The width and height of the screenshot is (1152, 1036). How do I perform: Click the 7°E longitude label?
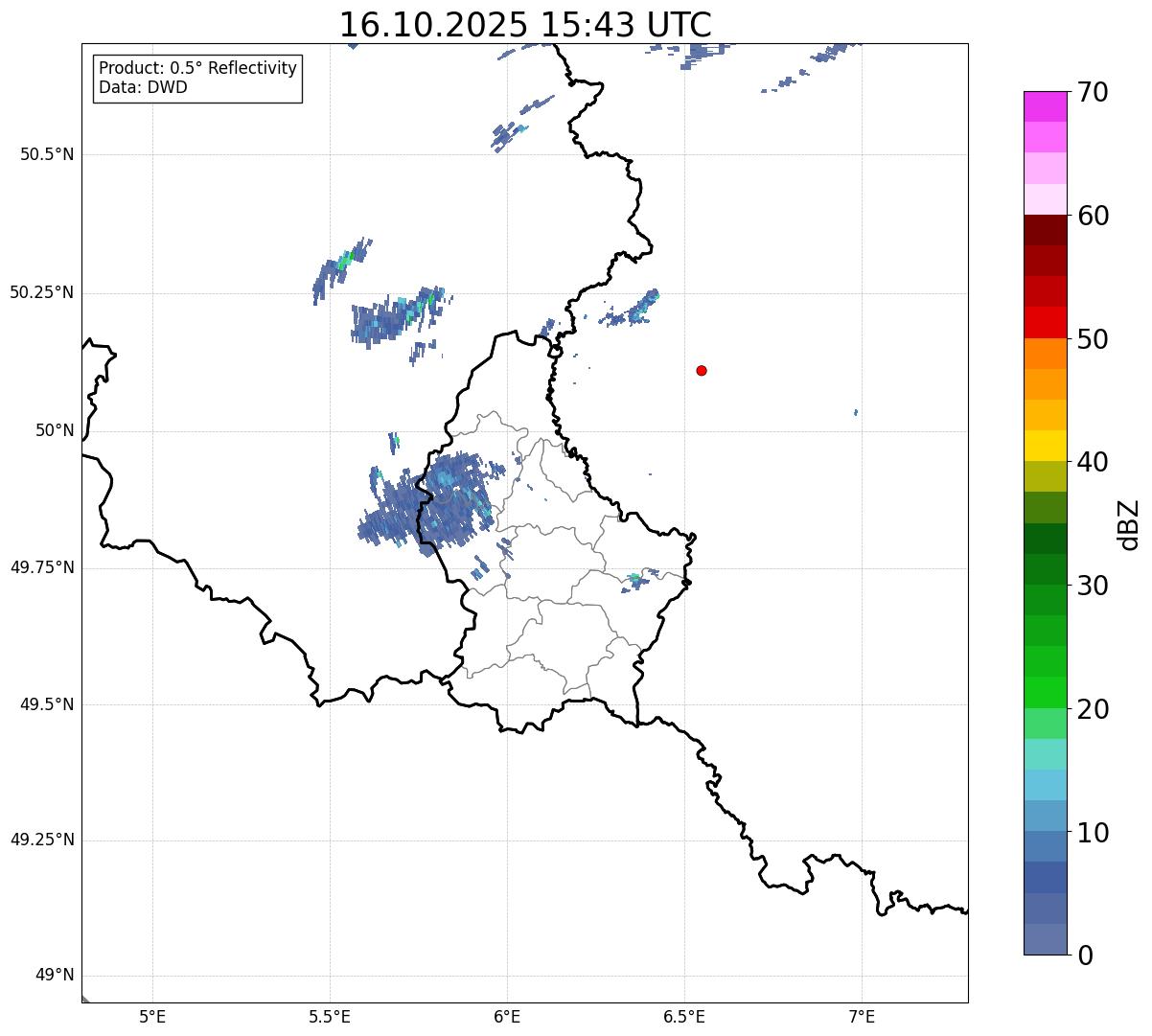coord(862,1016)
